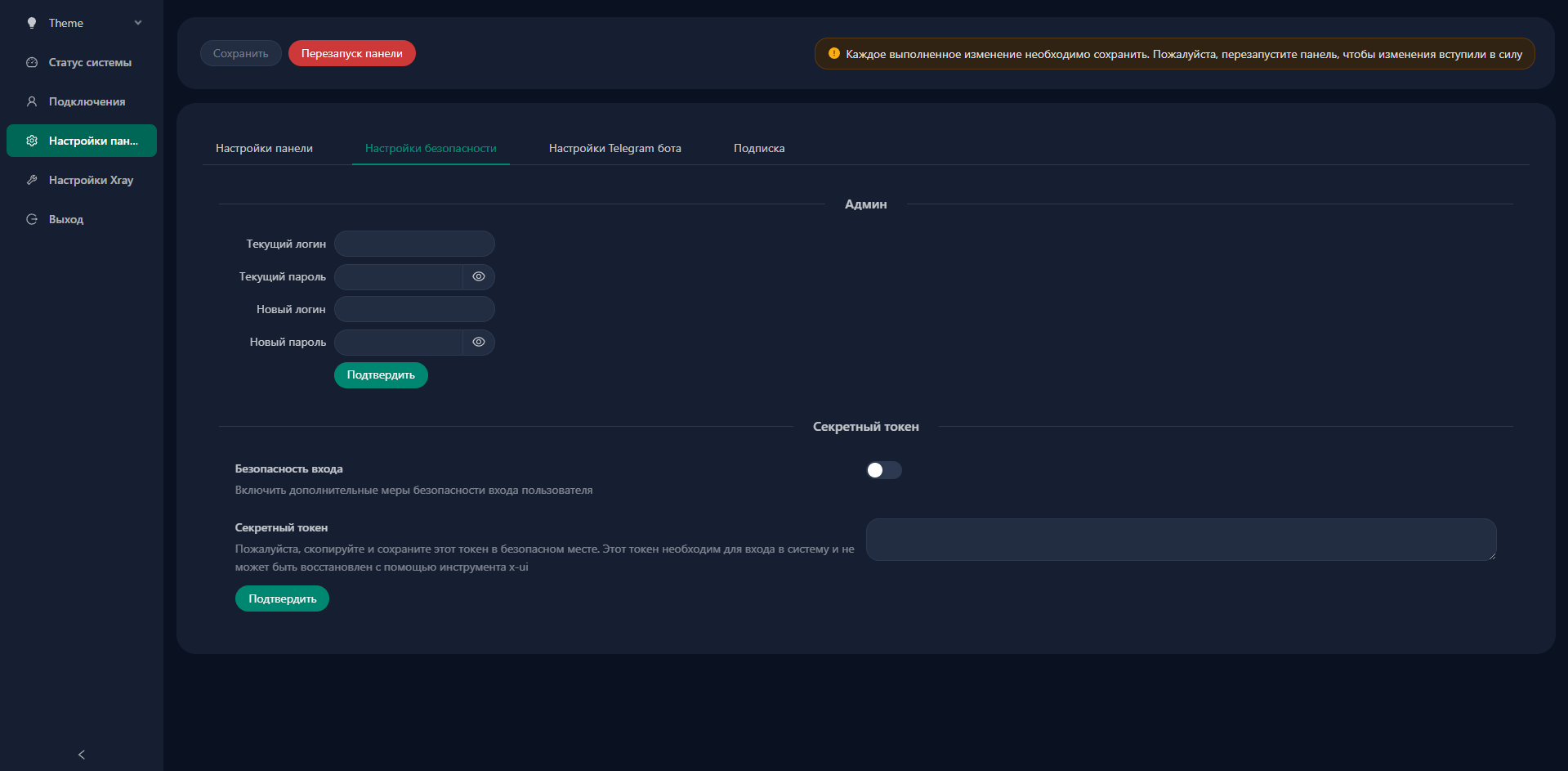Focus the Текущий логин input field
1568x771 pixels.
414,244
